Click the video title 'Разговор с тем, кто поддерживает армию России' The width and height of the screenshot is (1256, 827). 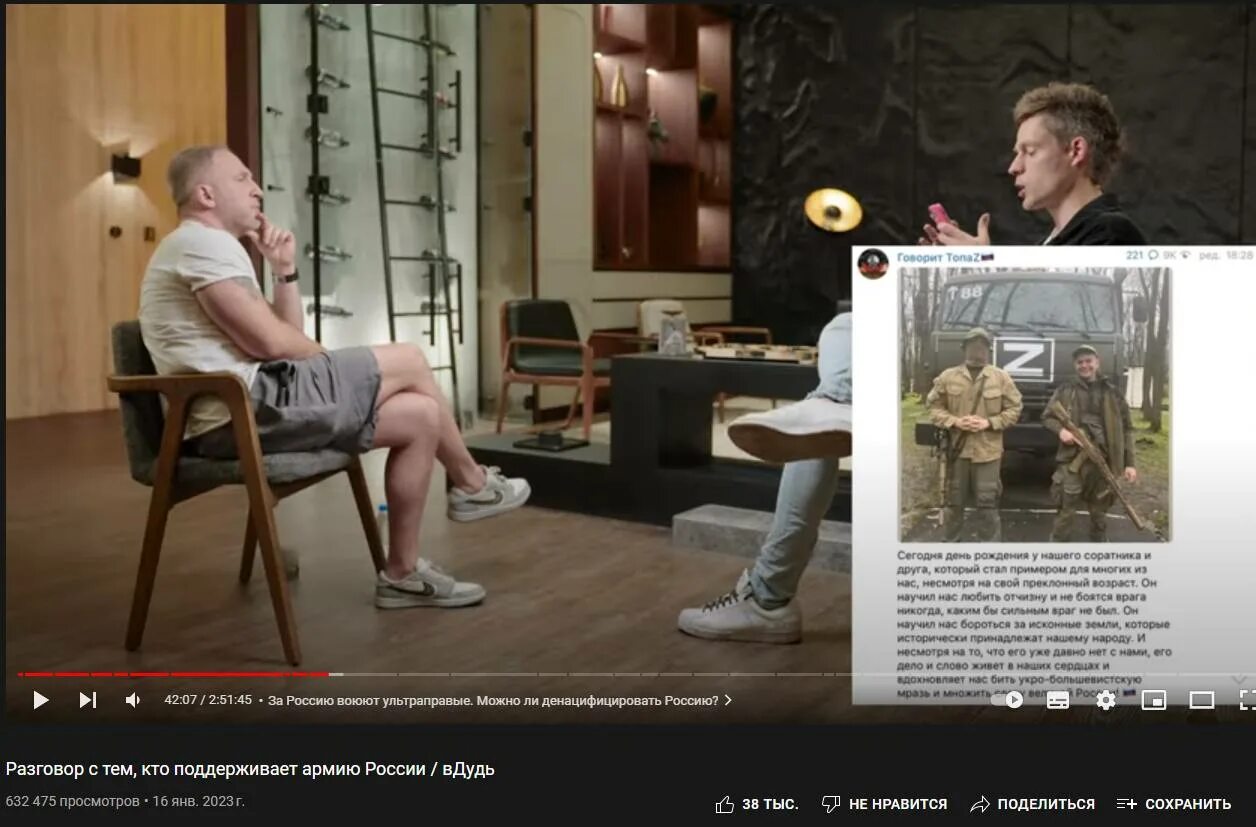[x=250, y=769]
